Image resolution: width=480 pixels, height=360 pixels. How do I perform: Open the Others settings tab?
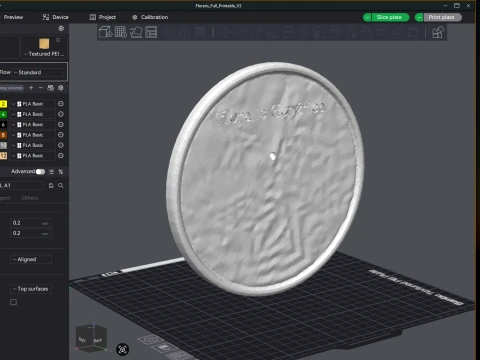click(x=30, y=198)
